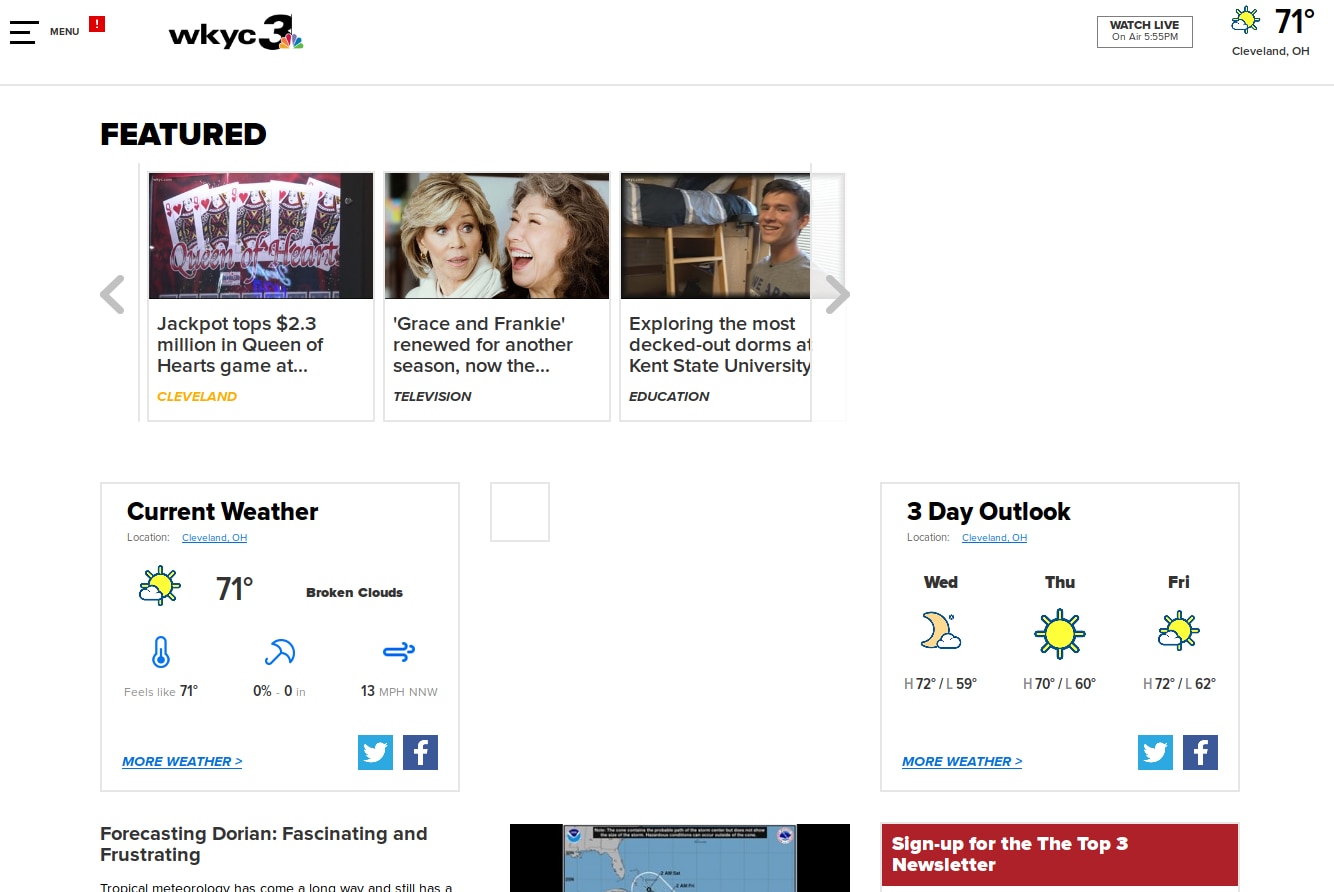
Task: Click the Current Weather condition icon
Action: [x=159, y=586]
